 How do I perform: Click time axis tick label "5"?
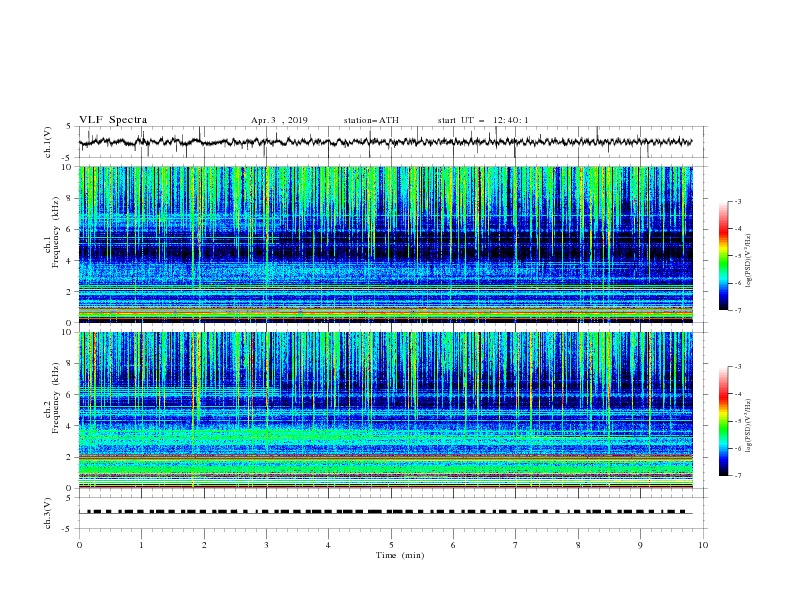pos(391,545)
